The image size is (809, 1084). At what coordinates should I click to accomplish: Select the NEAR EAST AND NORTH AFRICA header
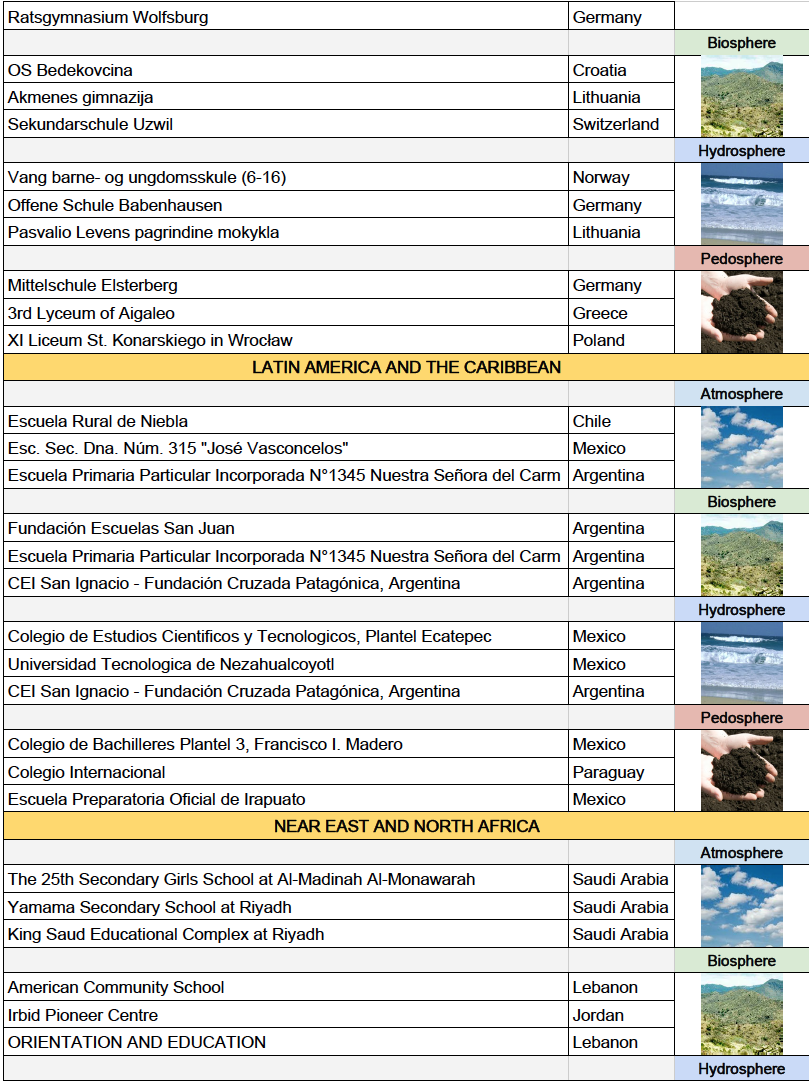coord(406,826)
